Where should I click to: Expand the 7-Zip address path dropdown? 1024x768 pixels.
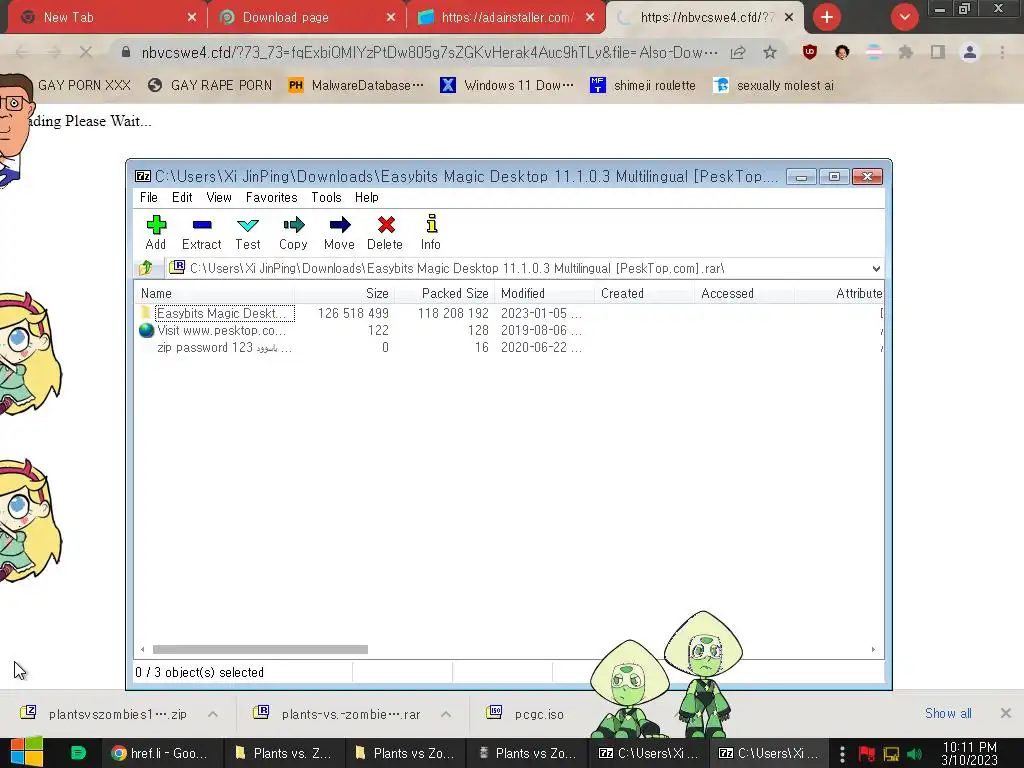point(876,268)
